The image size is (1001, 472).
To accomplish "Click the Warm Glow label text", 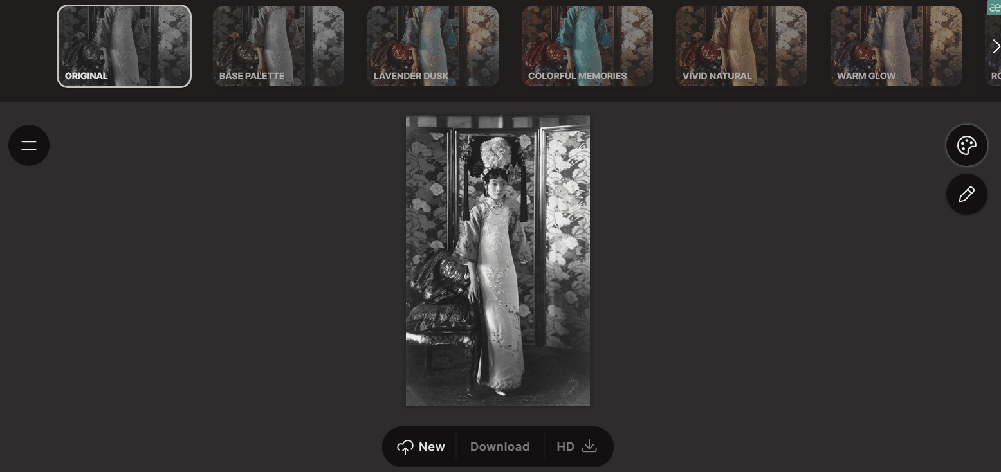I will pyautogui.click(x=866, y=76).
